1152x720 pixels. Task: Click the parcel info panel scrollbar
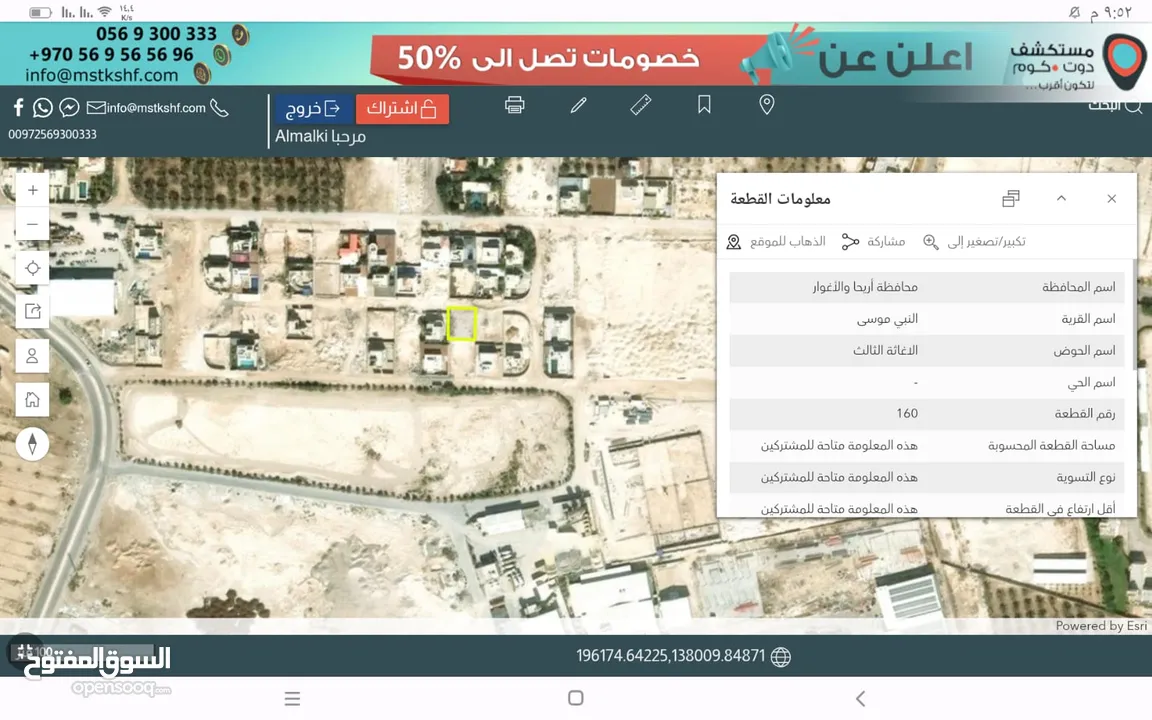[x=1135, y=312]
